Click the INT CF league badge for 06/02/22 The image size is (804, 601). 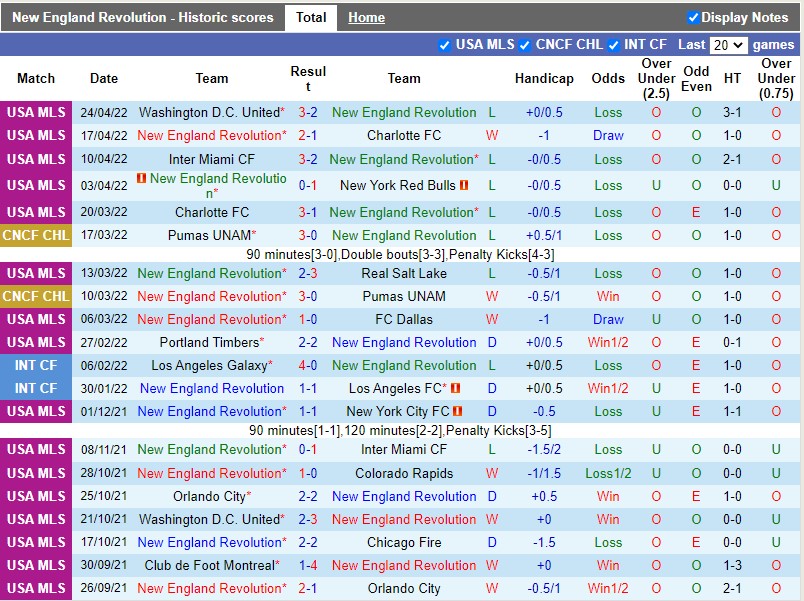tap(36, 365)
